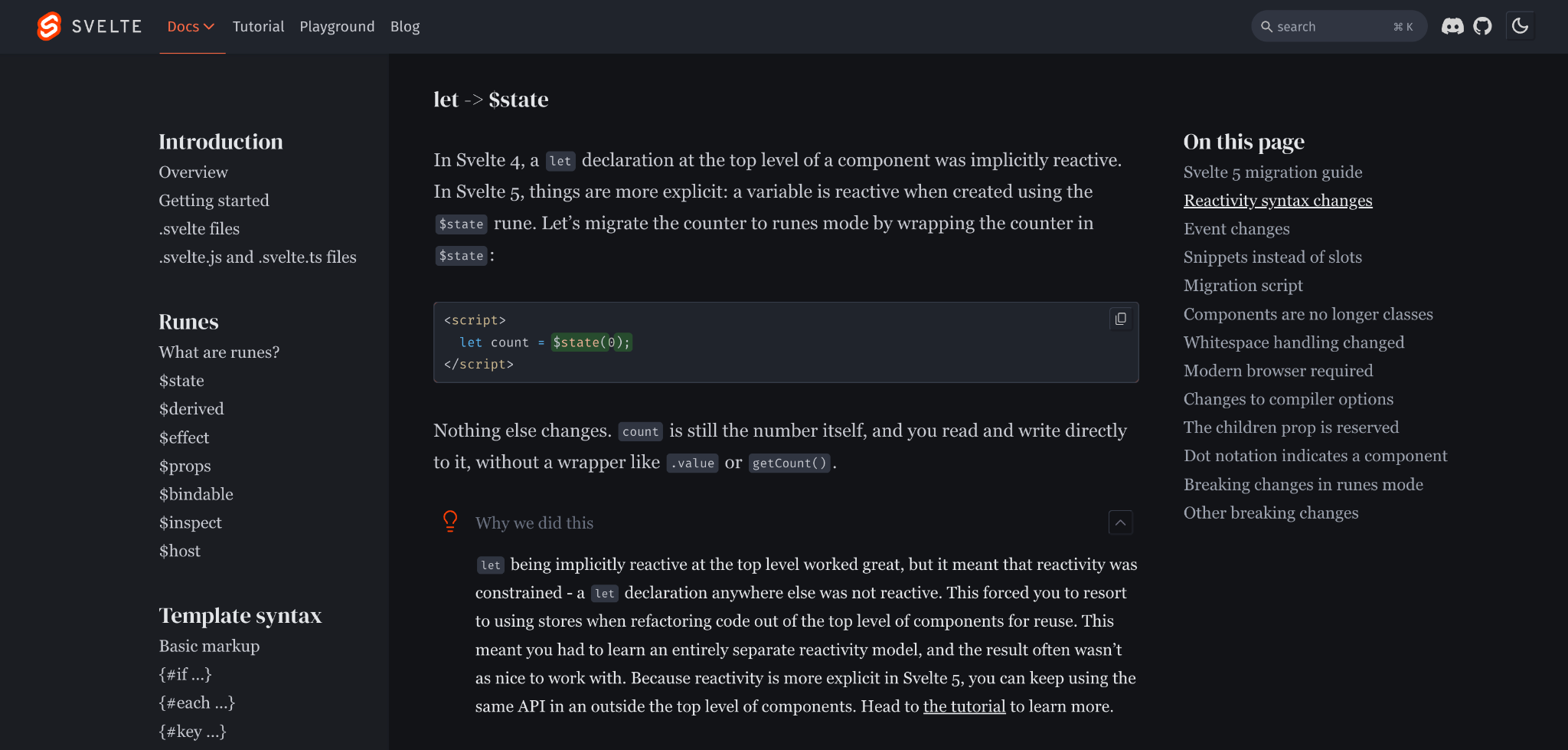
Task: Open What are runes? page
Action: (x=219, y=352)
